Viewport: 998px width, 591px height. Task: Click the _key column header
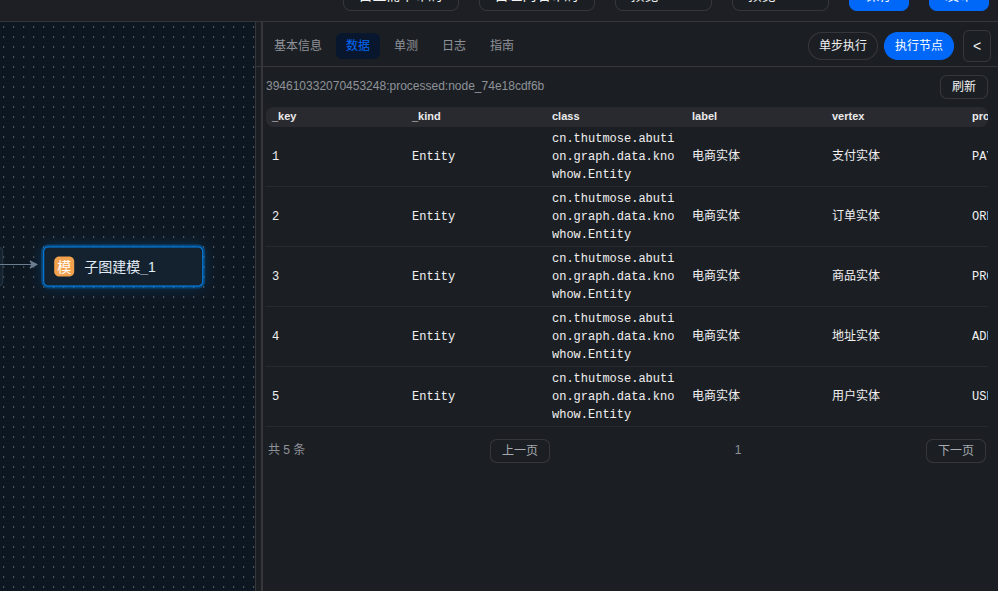point(284,116)
